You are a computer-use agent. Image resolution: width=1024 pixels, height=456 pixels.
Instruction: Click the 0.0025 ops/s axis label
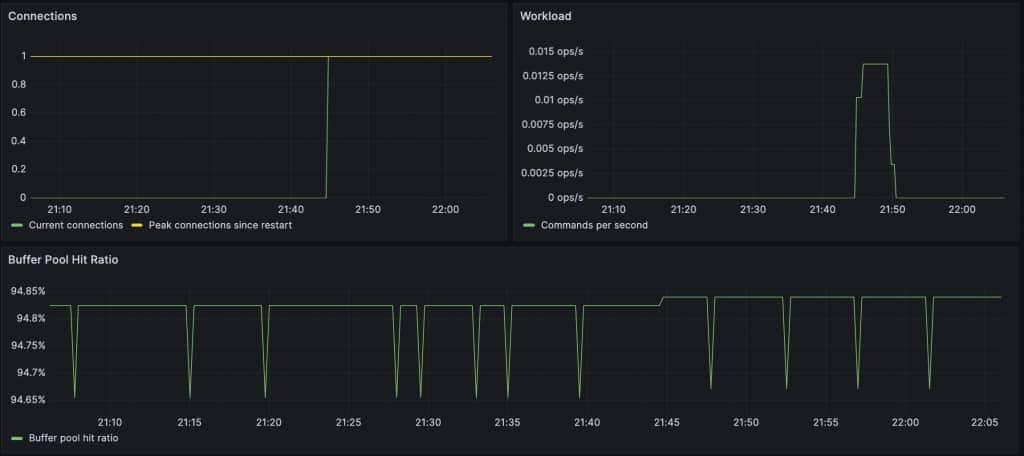coord(553,173)
